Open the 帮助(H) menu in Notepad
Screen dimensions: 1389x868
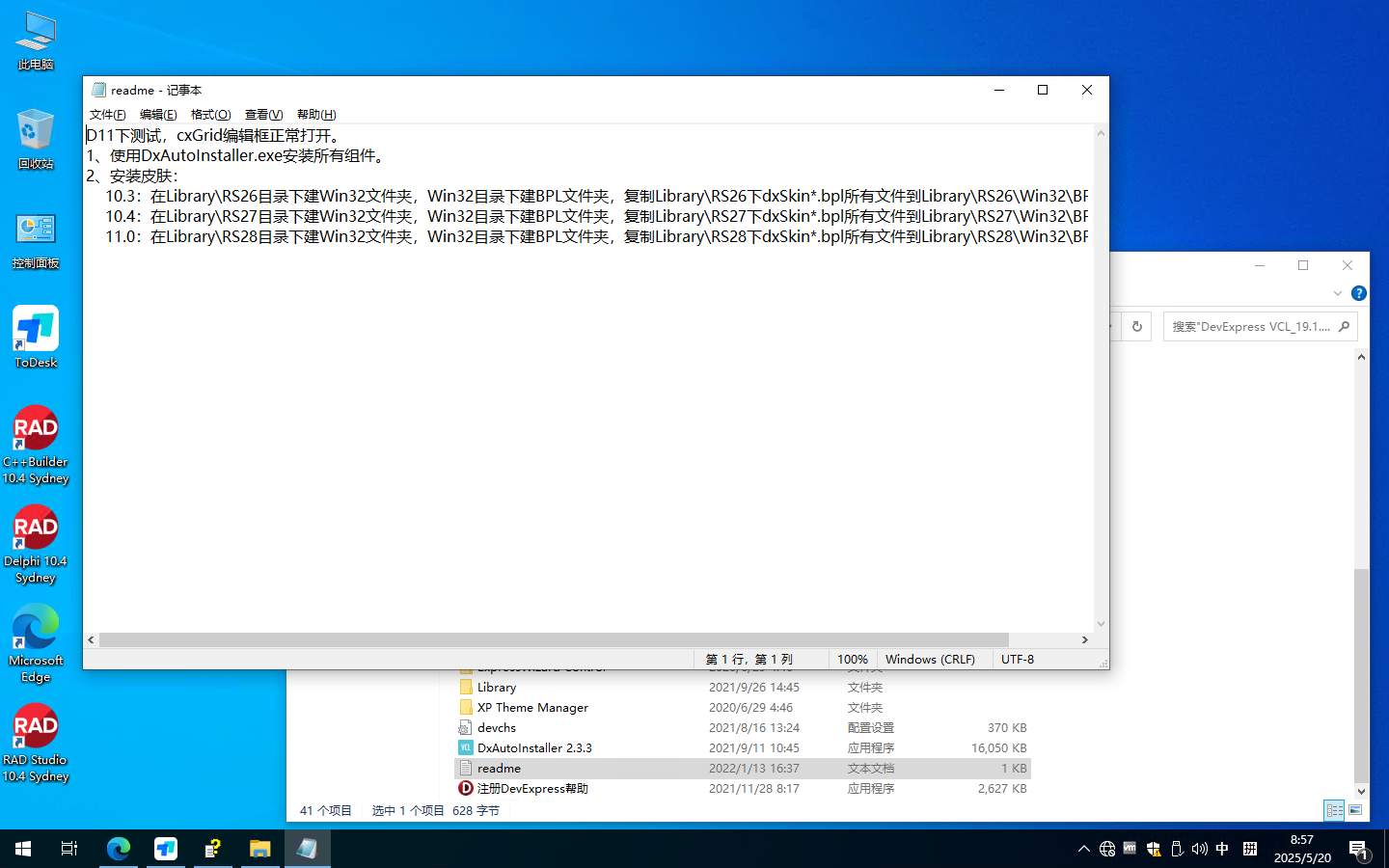pyautogui.click(x=316, y=114)
